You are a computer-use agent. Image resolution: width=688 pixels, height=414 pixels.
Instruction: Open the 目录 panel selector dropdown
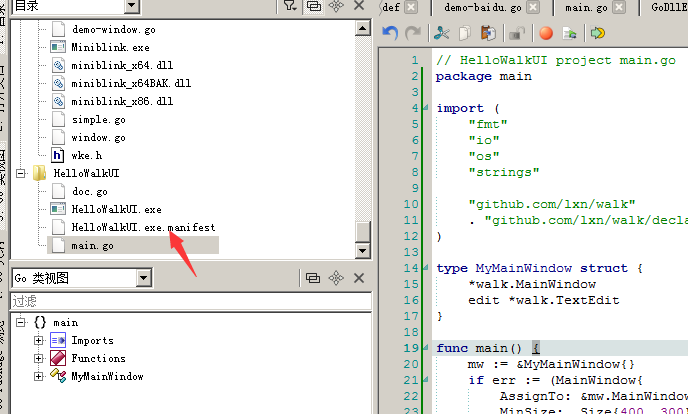(131, 6)
